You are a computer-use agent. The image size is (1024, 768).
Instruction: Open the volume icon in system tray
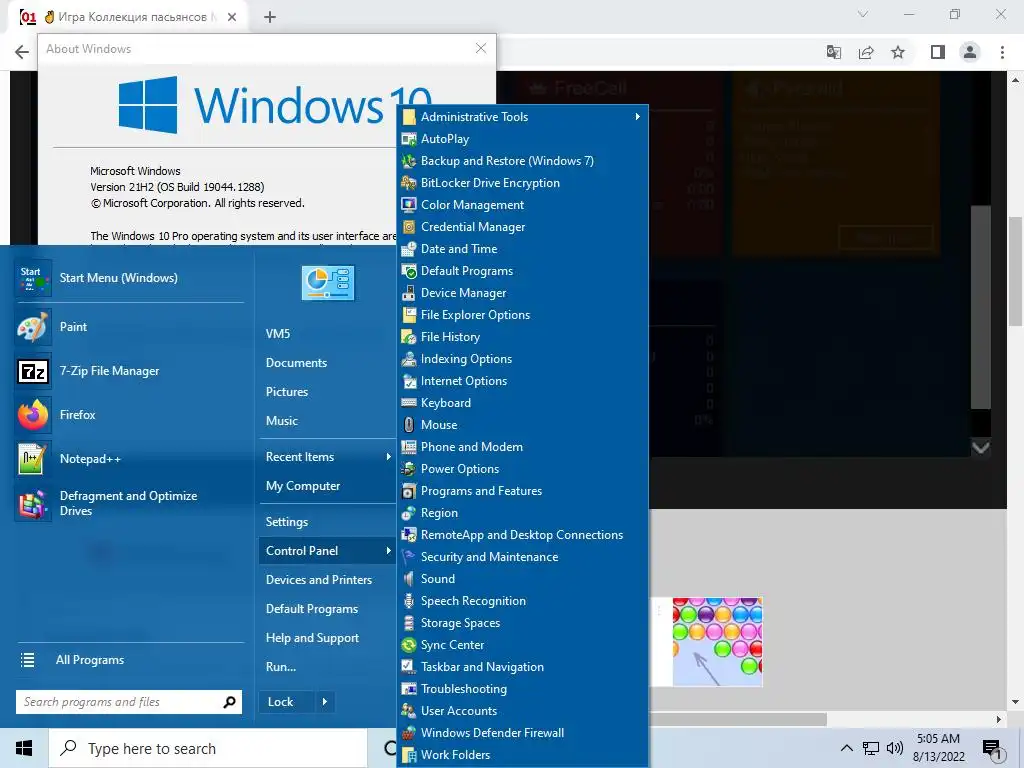coord(895,748)
